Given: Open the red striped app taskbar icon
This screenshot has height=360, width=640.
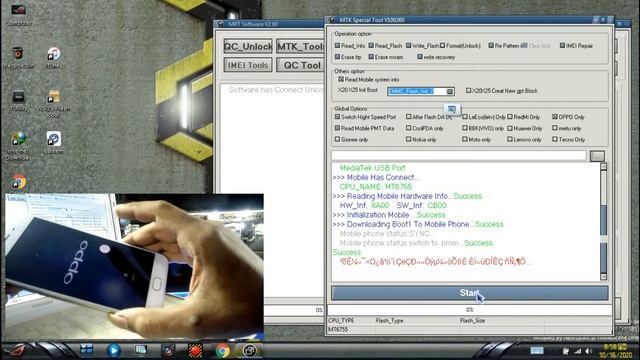Looking at the screenshot, I should click(195, 350).
